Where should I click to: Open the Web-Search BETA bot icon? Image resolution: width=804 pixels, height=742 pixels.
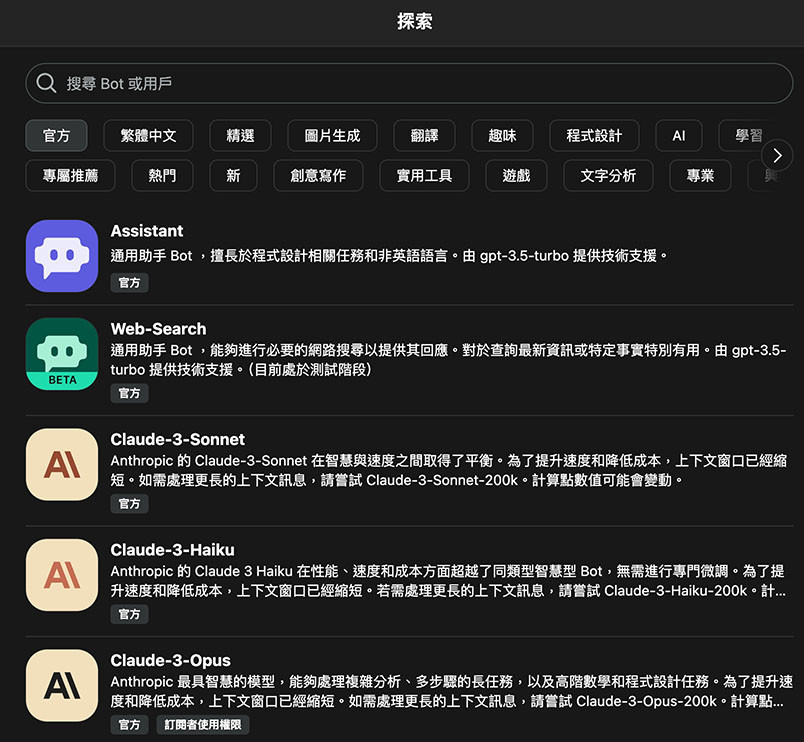(62, 354)
